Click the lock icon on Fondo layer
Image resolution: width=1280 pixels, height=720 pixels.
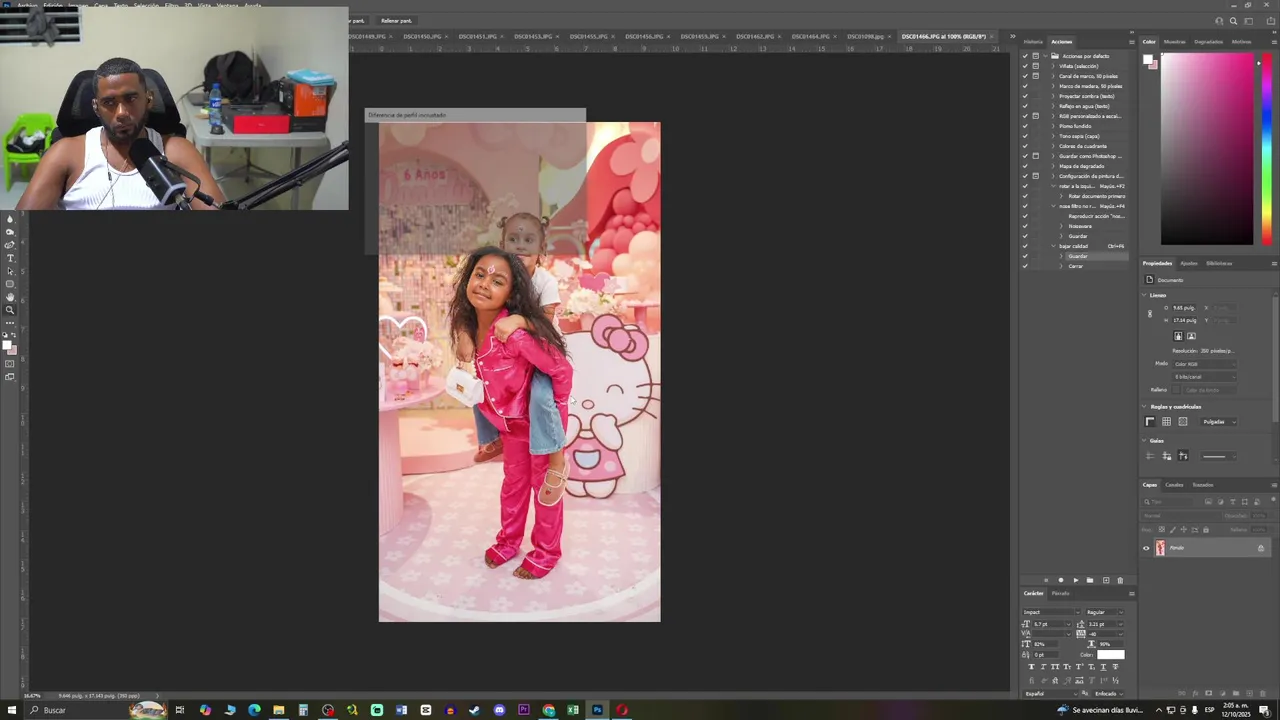pyautogui.click(x=1260, y=548)
